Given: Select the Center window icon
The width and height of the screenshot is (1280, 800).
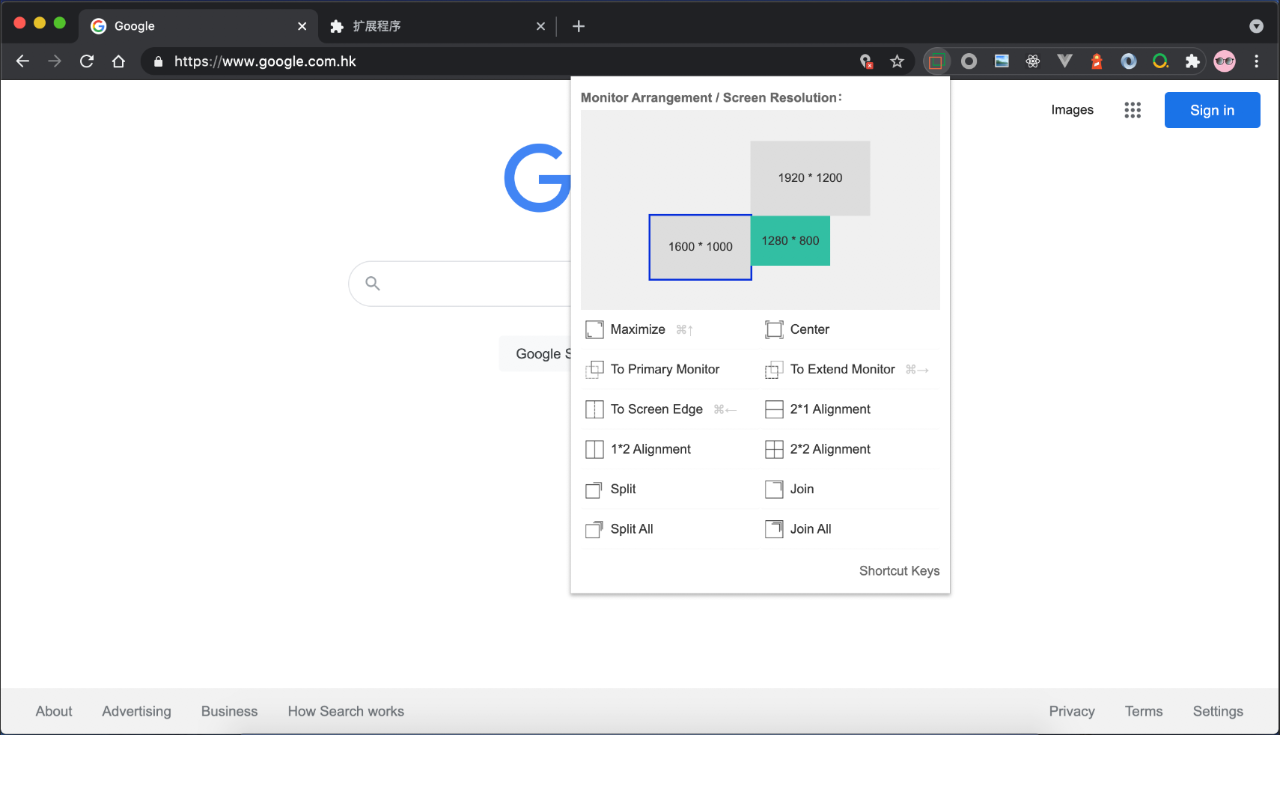Looking at the screenshot, I should tap(774, 329).
